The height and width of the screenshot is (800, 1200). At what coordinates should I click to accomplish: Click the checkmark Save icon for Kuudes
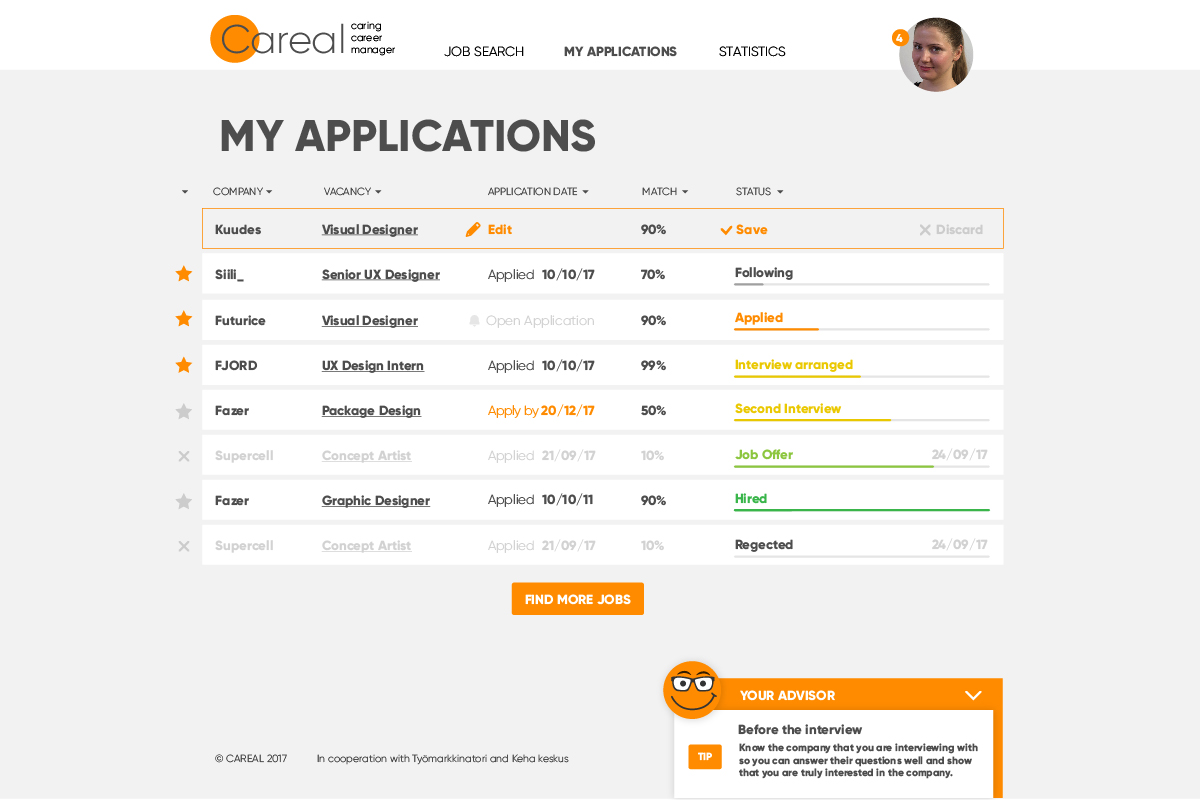click(x=727, y=230)
